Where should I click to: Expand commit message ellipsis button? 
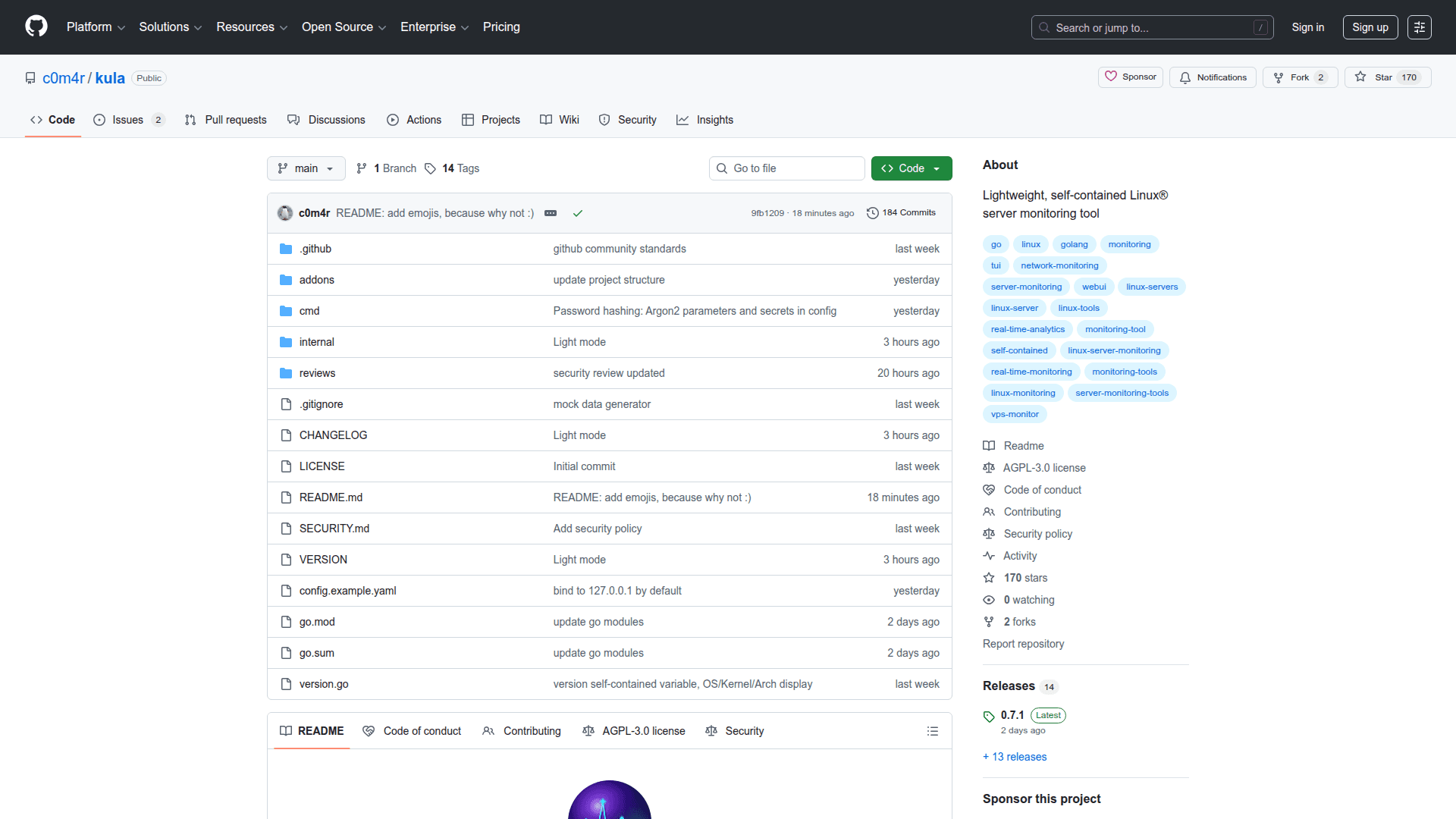pyautogui.click(x=551, y=213)
